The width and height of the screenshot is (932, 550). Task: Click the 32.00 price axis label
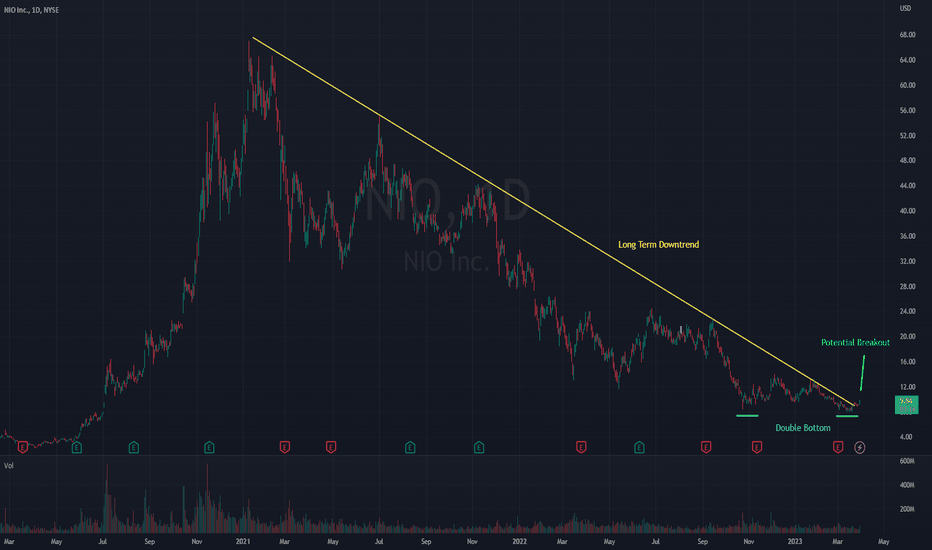[907, 261]
